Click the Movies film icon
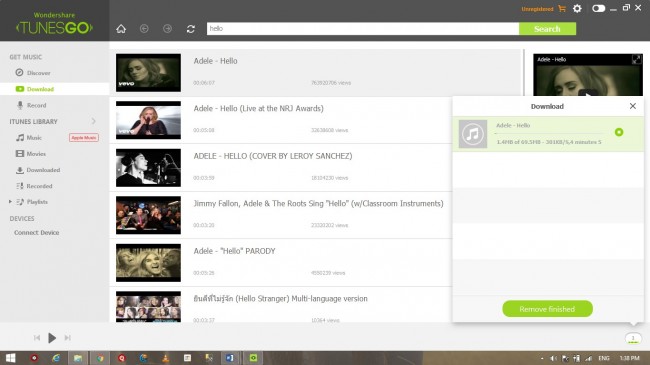Image resolution: width=650 pixels, height=365 pixels. pos(20,153)
